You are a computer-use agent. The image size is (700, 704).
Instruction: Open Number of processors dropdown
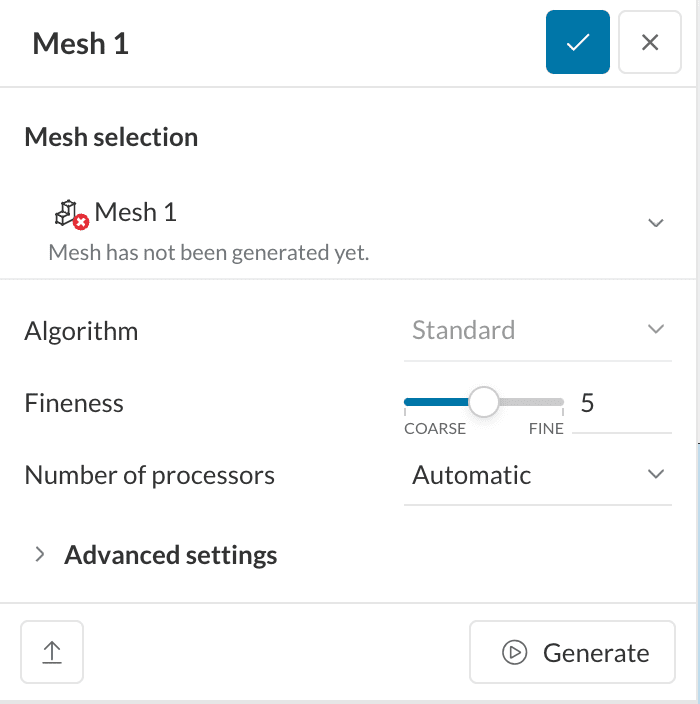tap(656, 474)
